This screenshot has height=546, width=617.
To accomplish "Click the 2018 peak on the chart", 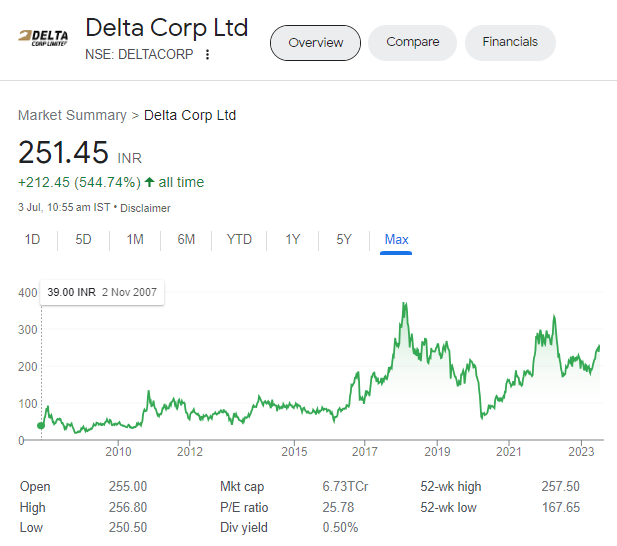I will 404,304.
